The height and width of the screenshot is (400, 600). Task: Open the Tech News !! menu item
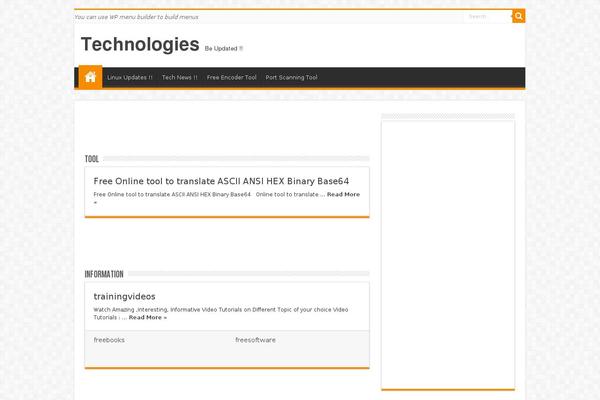coord(179,77)
